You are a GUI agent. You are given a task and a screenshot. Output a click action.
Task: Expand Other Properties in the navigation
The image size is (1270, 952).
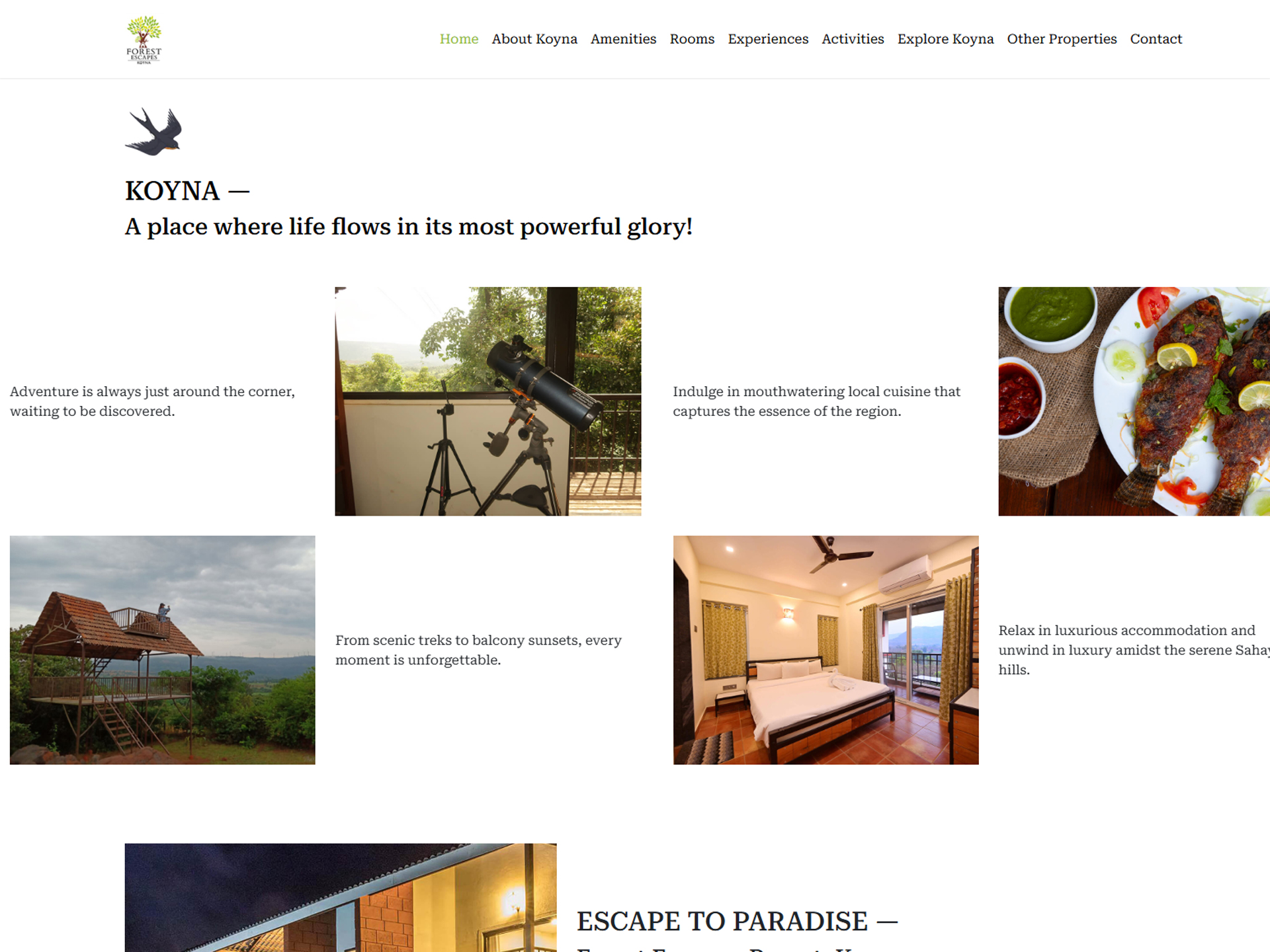(1062, 39)
